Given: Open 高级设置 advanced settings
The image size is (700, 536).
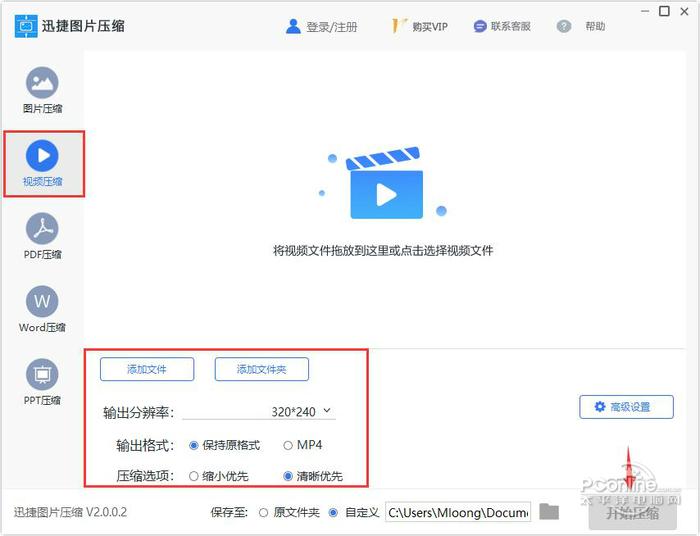Looking at the screenshot, I should pyautogui.click(x=626, y=407).
